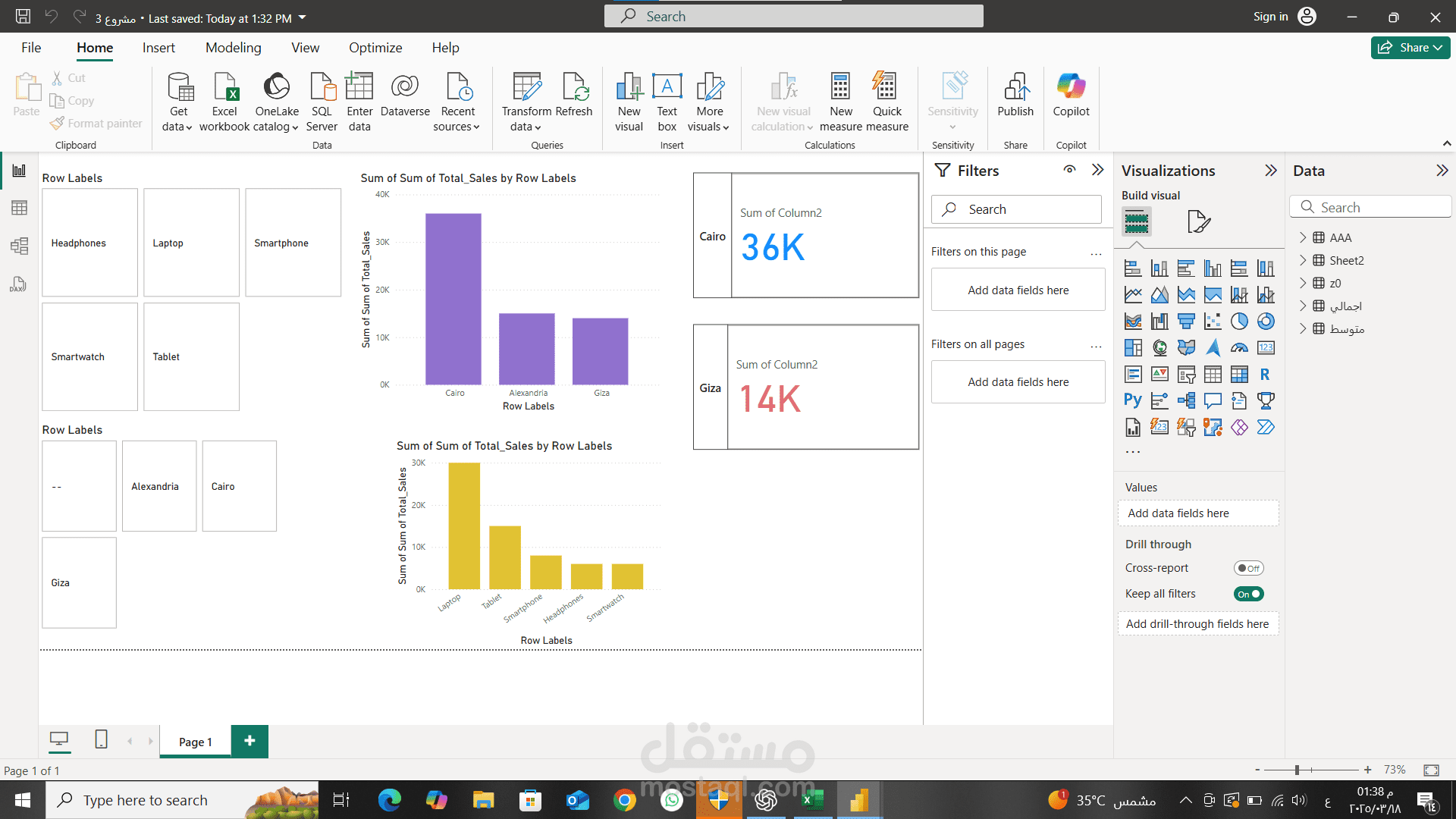This screenshot has width=1456, height=819.
Task: Adjust the zoom slider handle
Action: point(1297,770)
